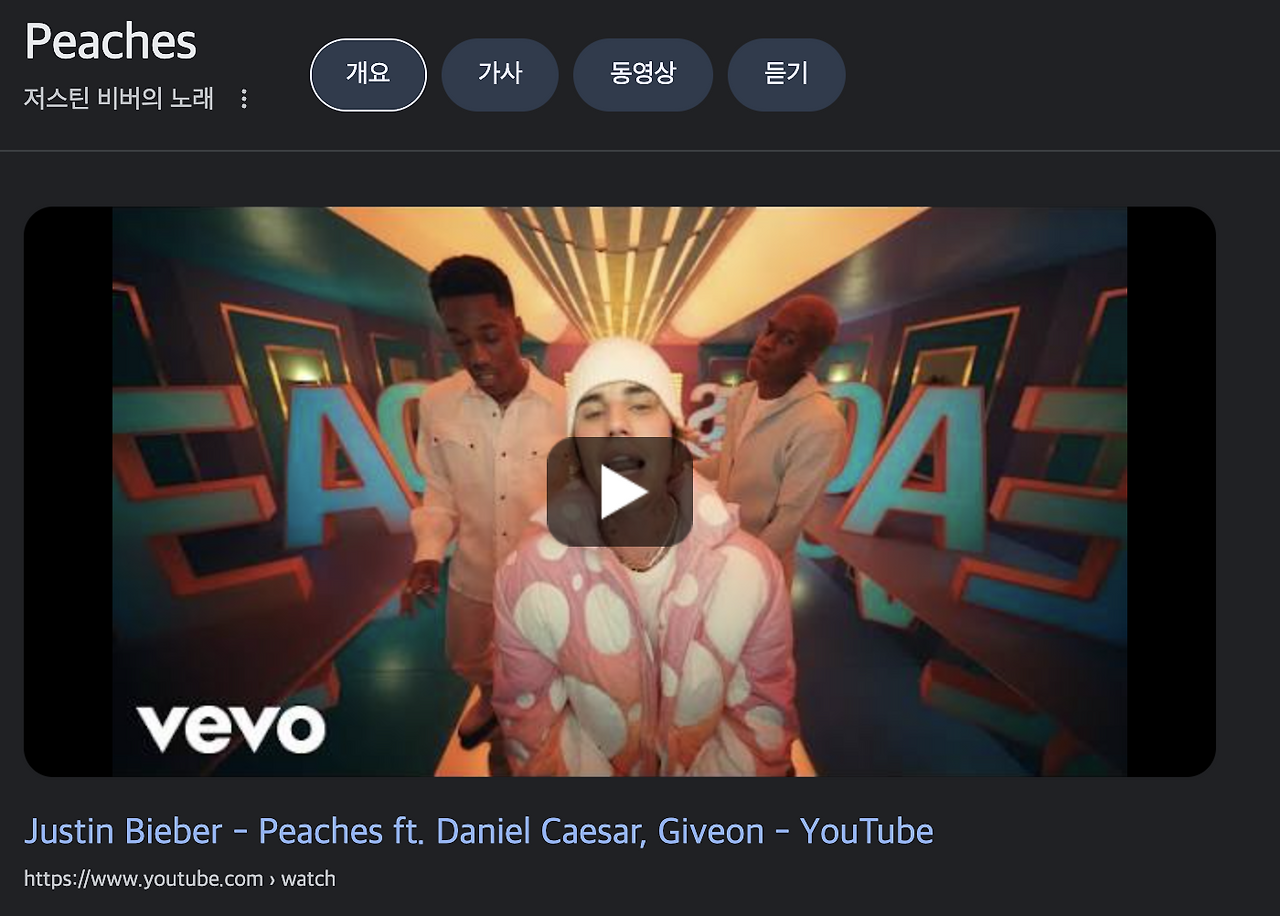Open the three-dot options menu beside 저스틴 비버의 노래
This screenshot has height=916, width=1280.
click(243, 99)
